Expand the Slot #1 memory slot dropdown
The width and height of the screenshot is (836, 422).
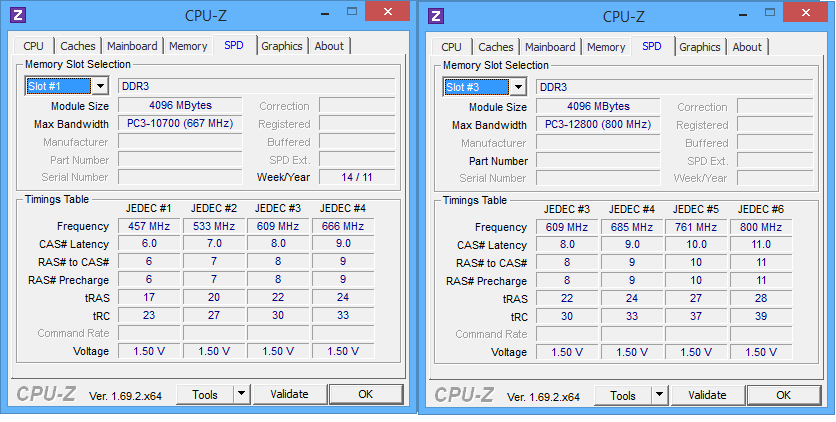[100, 86]
